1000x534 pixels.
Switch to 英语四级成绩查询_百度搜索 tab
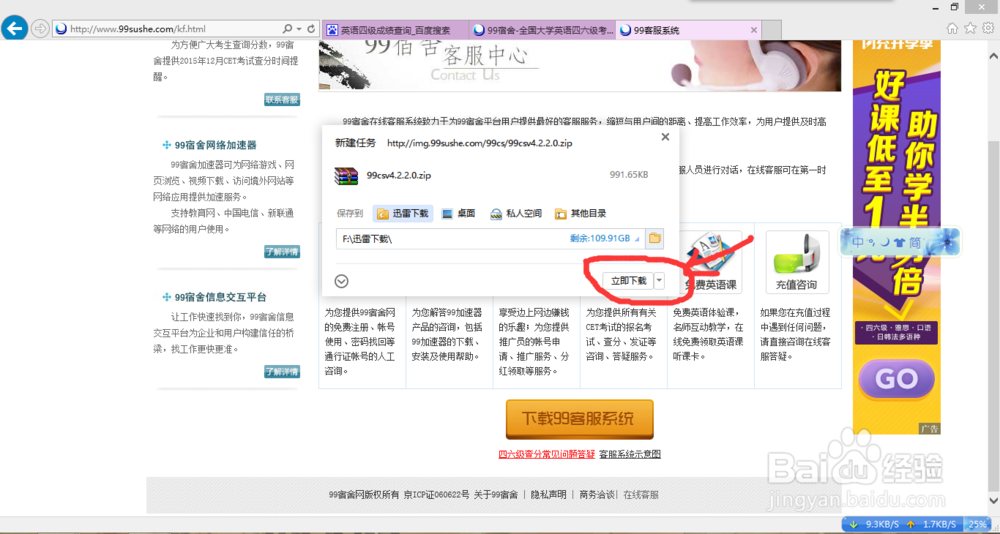[x=397, y=30]
